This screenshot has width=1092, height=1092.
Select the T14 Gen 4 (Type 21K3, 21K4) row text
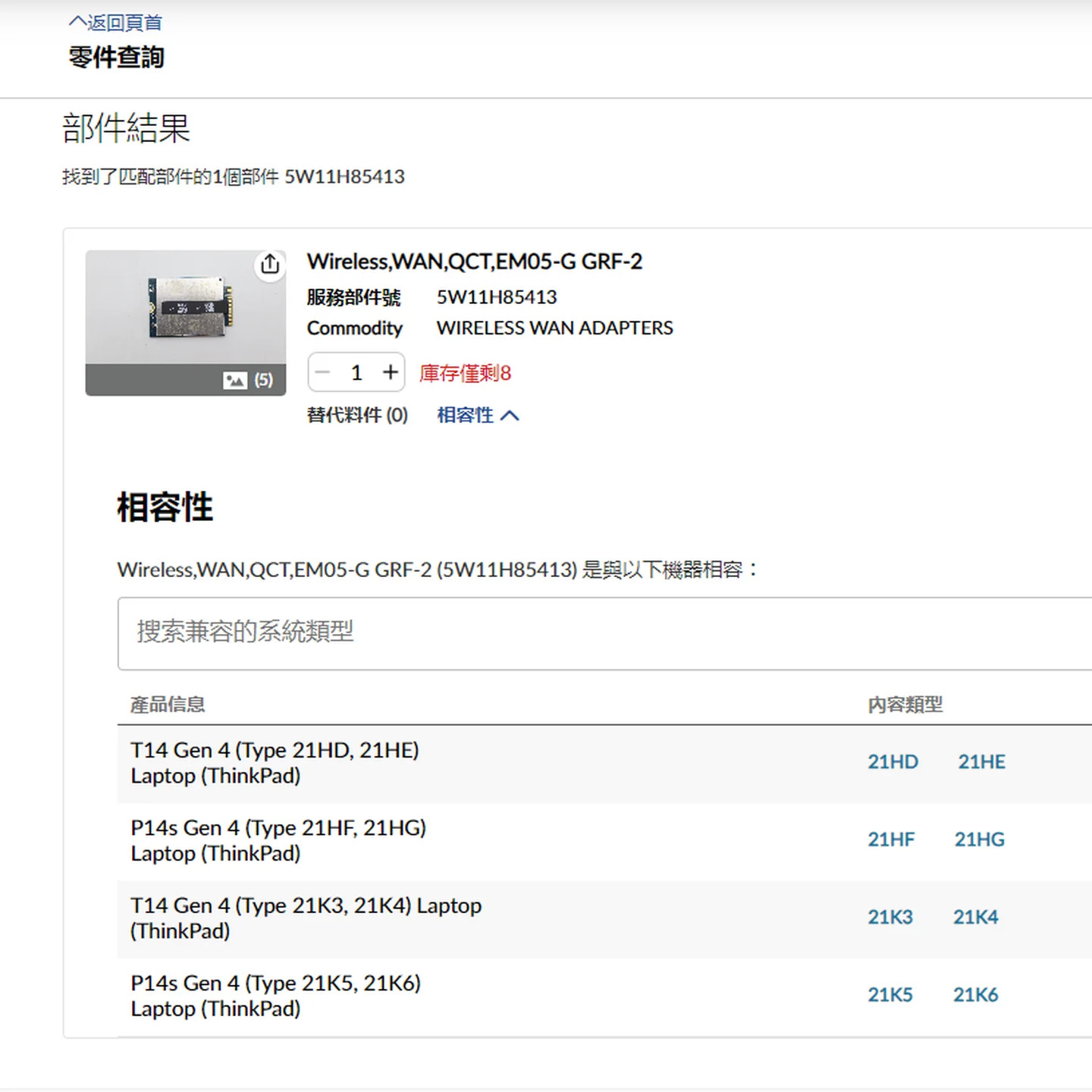pos(306,918)
